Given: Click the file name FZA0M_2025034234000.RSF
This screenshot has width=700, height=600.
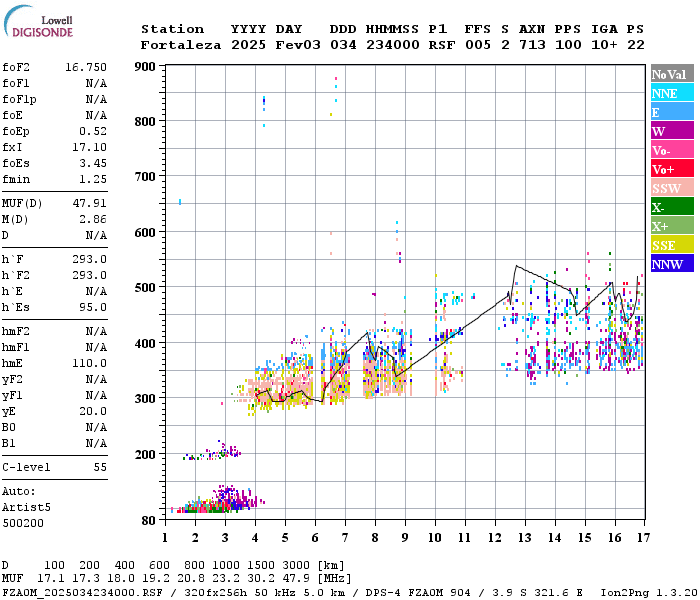Looking at the screenshot, I should [82, 593].
